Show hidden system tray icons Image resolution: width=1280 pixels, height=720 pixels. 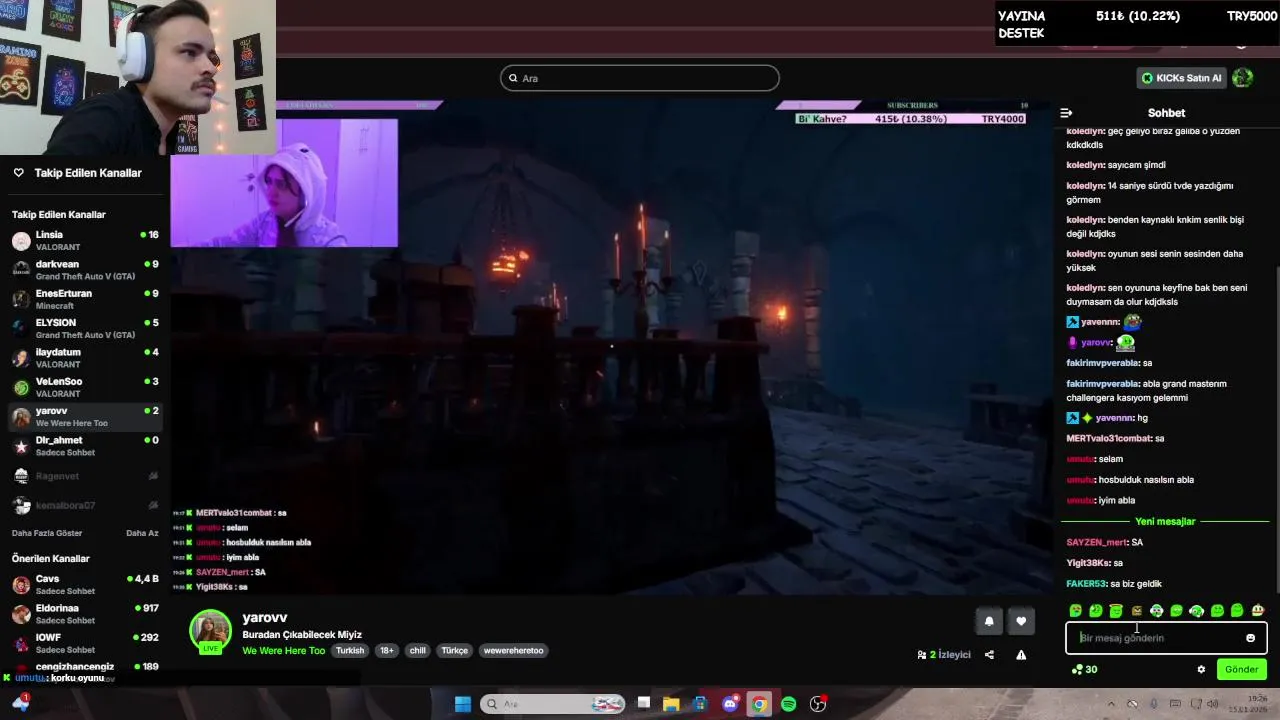point(1110,704)
